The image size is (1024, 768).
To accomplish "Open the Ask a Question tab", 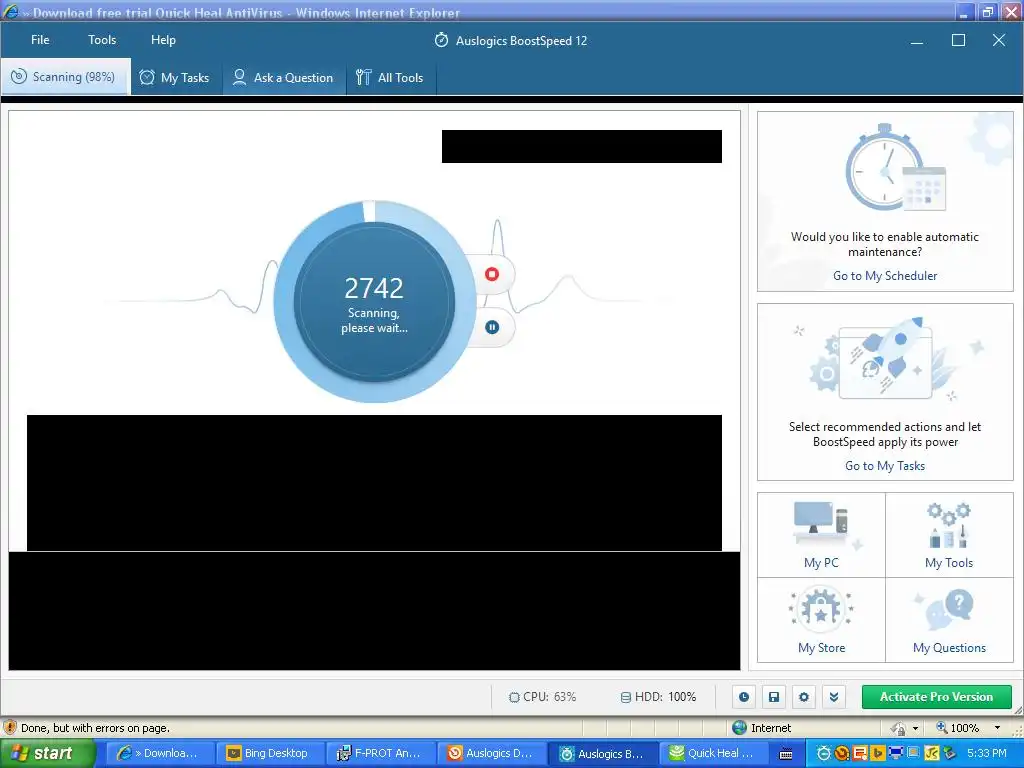I will [284, 78].
